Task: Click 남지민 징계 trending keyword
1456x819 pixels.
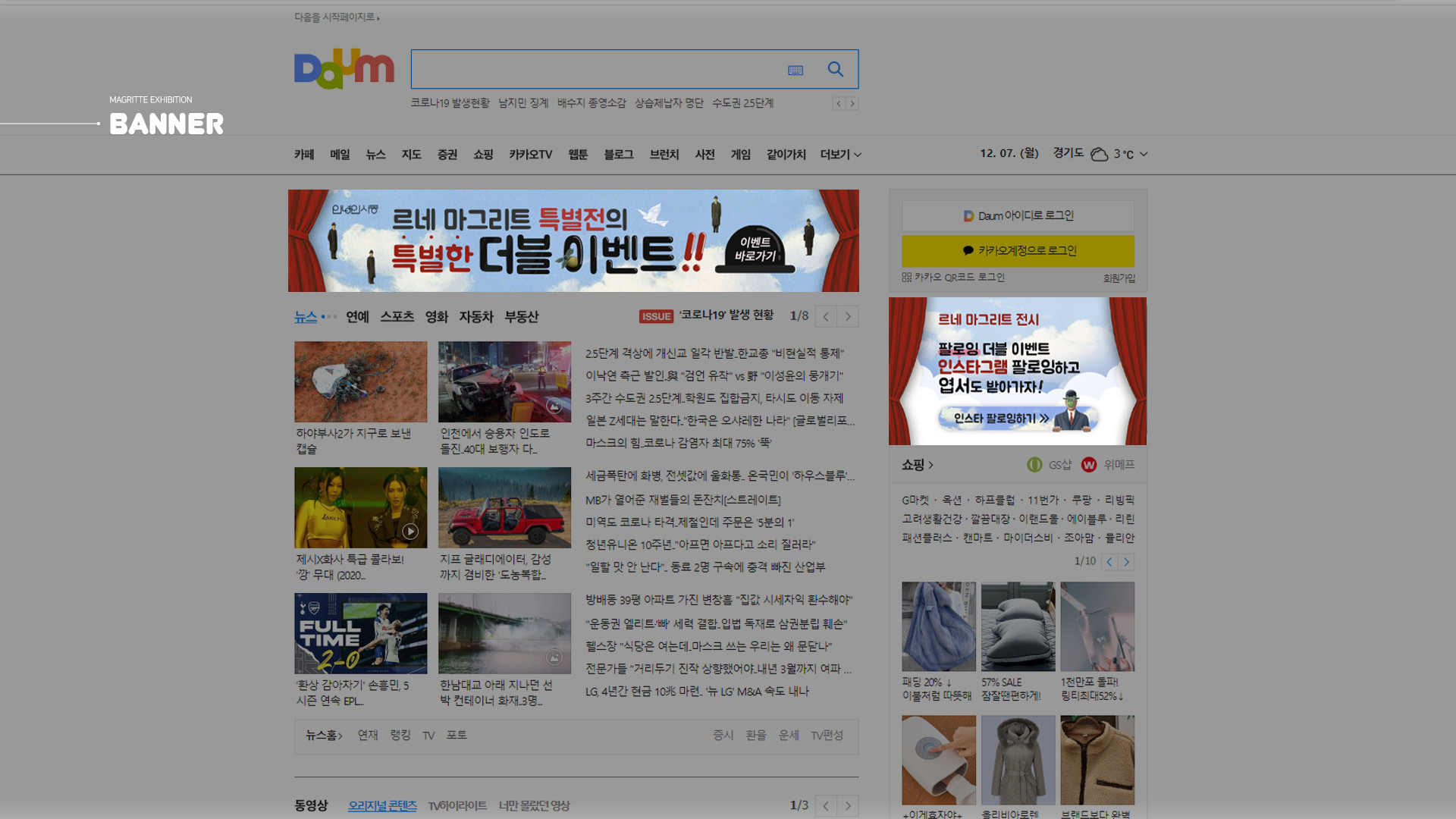Action: point(523,103)
